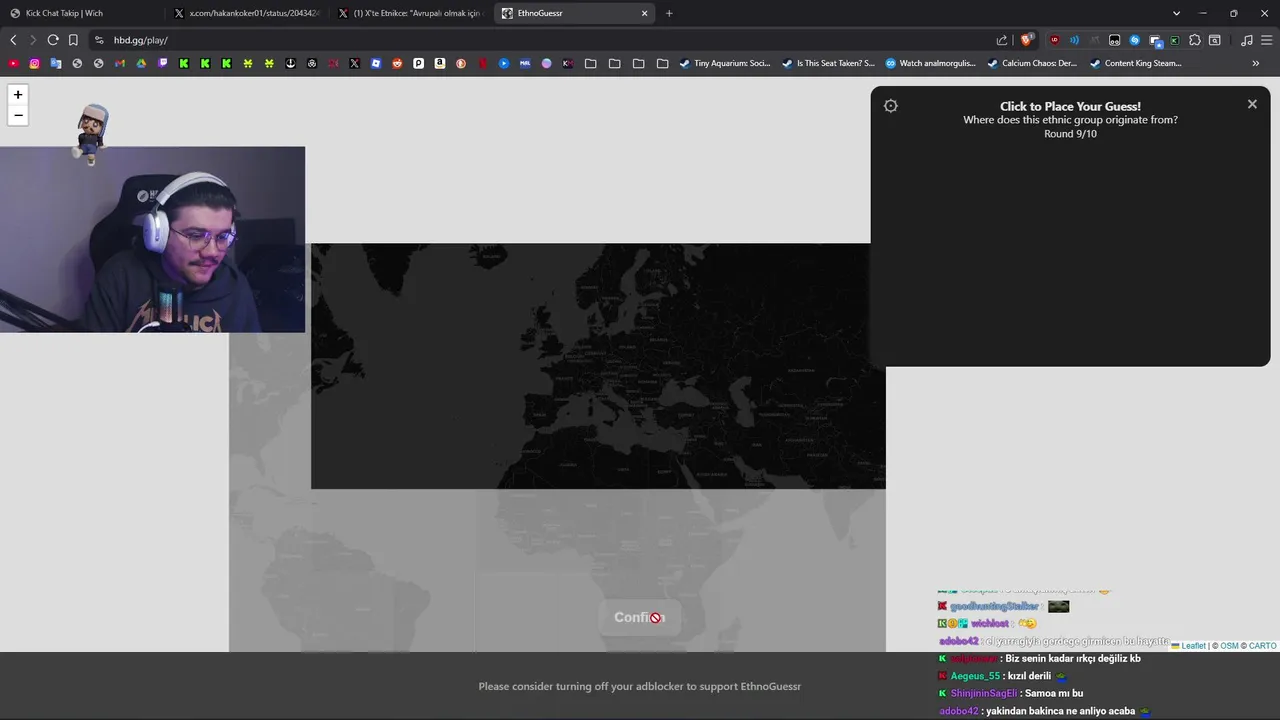The height and width of the screenshot is (720, 1280).
Task: Open the DuckDuckGo bookmark icon
Action: [461, 63]
